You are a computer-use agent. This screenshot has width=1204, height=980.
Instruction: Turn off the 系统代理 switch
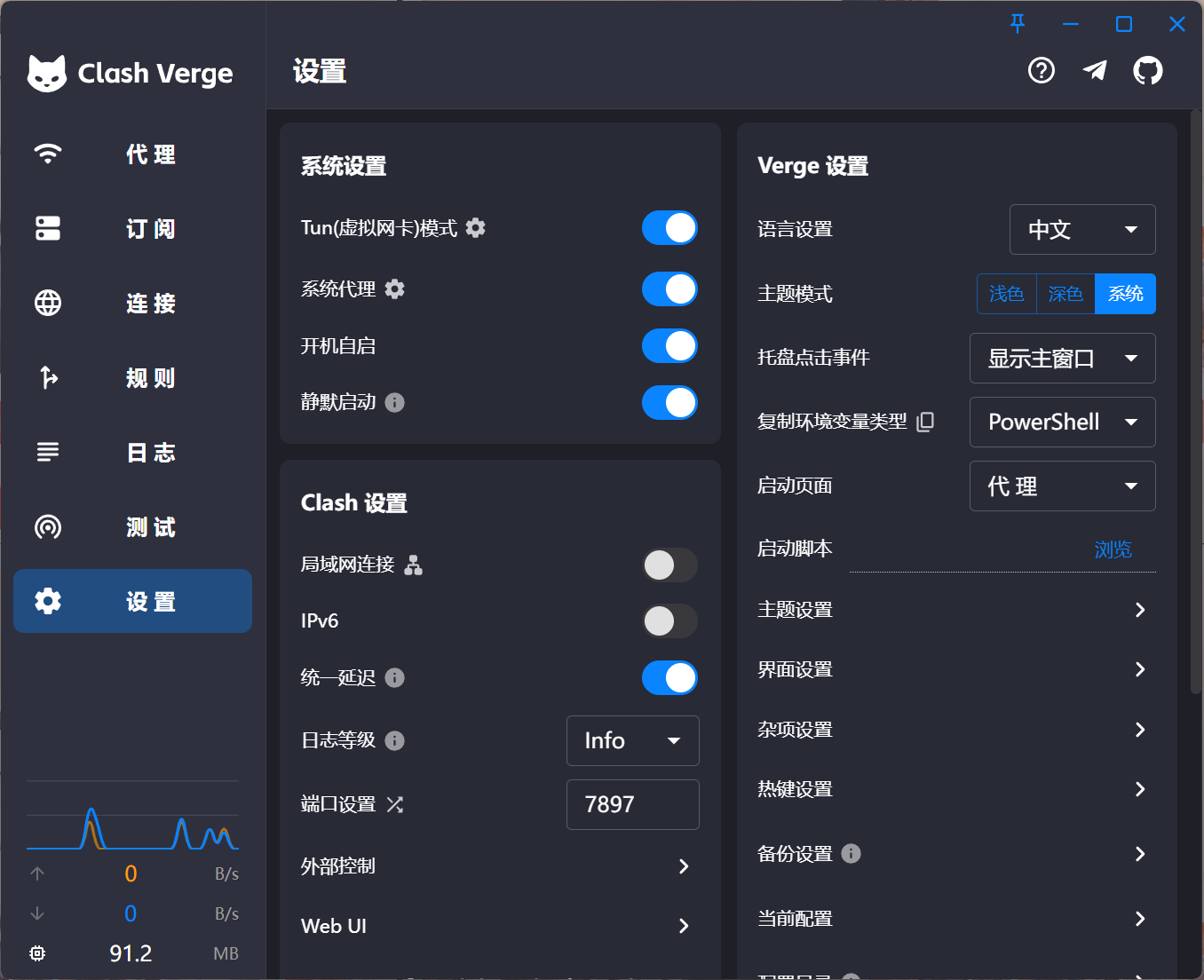(669, 289)
